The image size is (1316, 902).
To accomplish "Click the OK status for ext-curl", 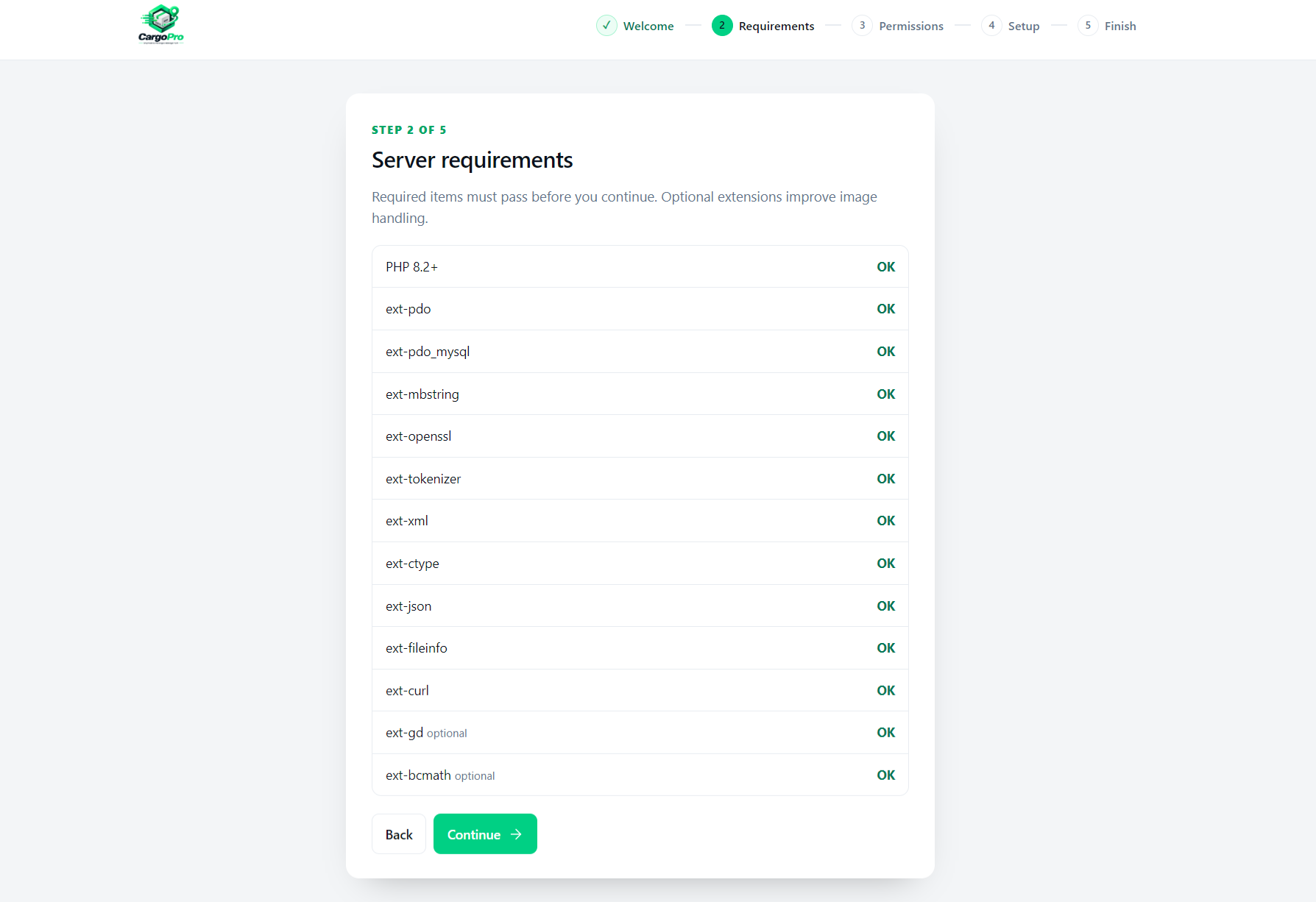I will [x=886, y=691].
